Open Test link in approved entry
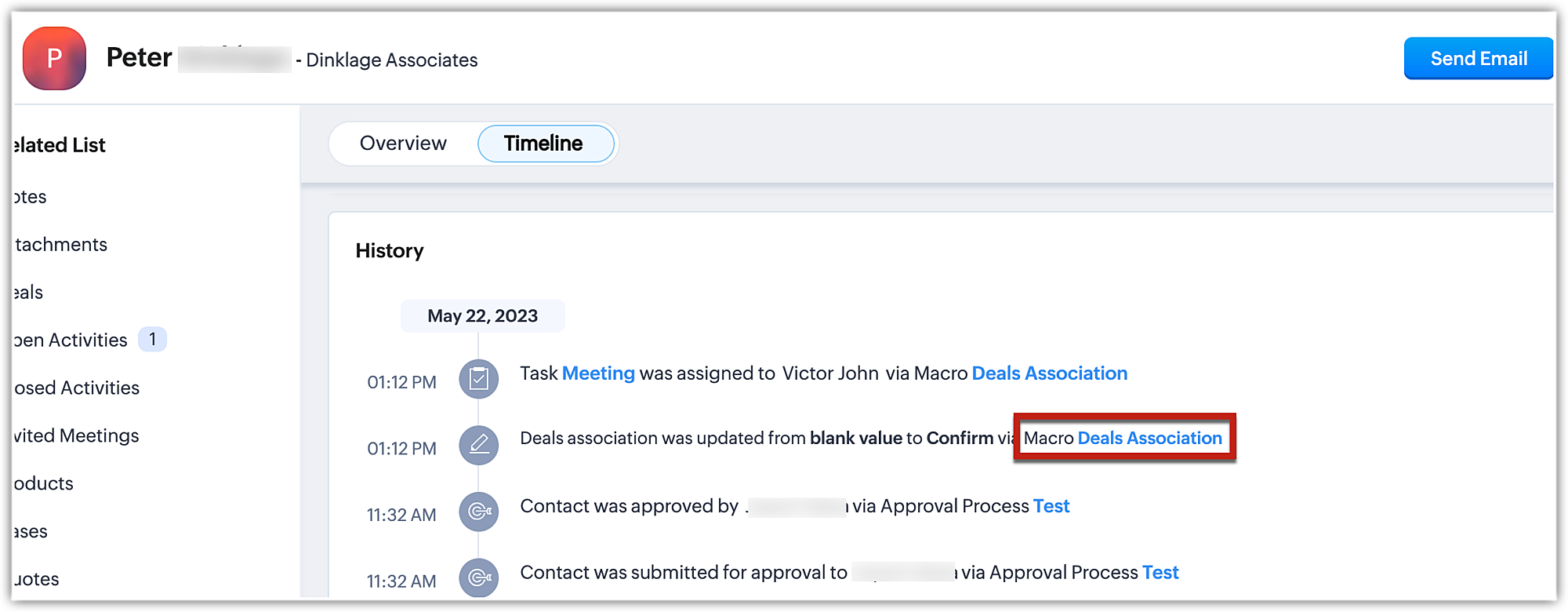This screenshot has height=612, width=1568. click(x=1051, y=506)
